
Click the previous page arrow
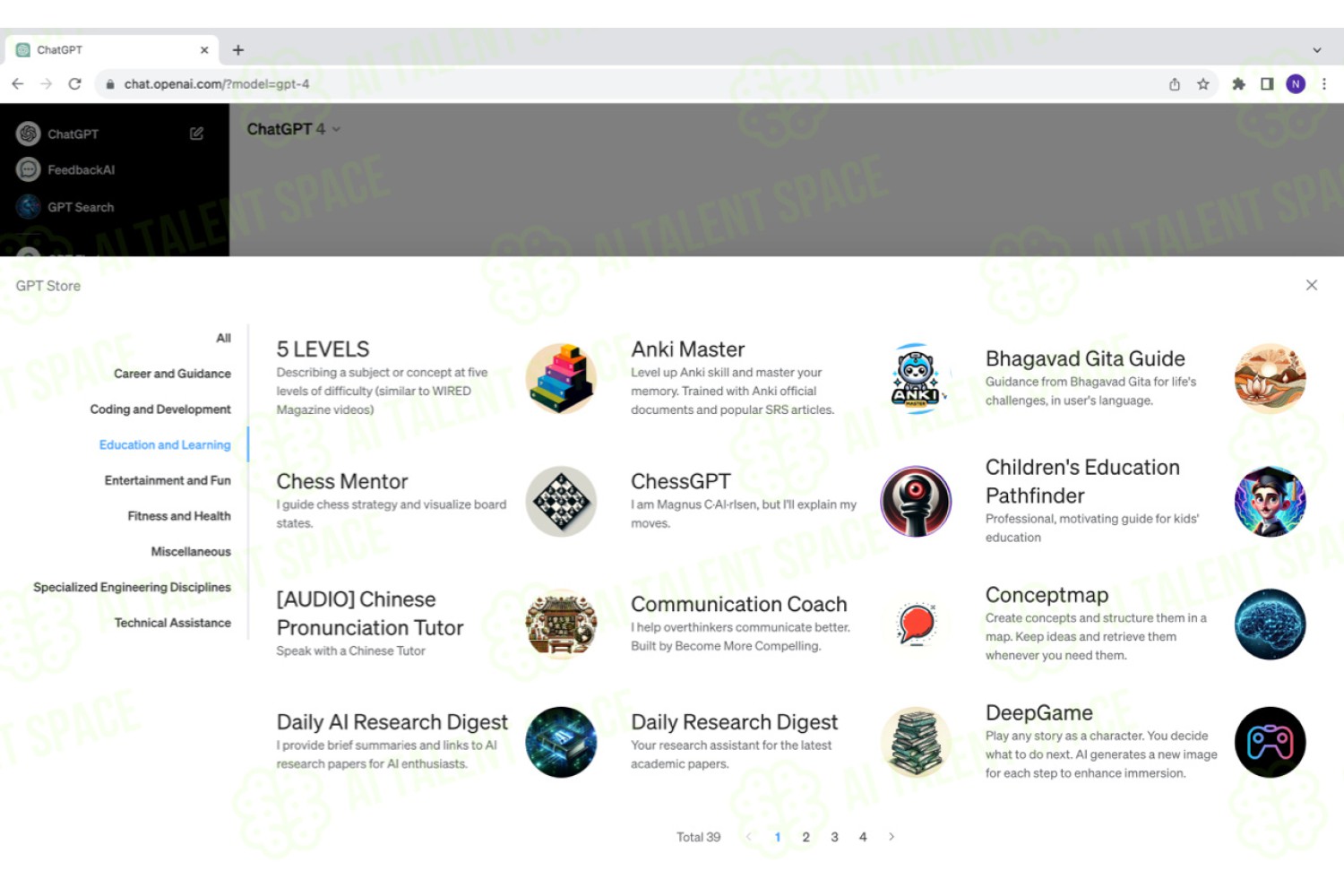(x=749, y=837)
